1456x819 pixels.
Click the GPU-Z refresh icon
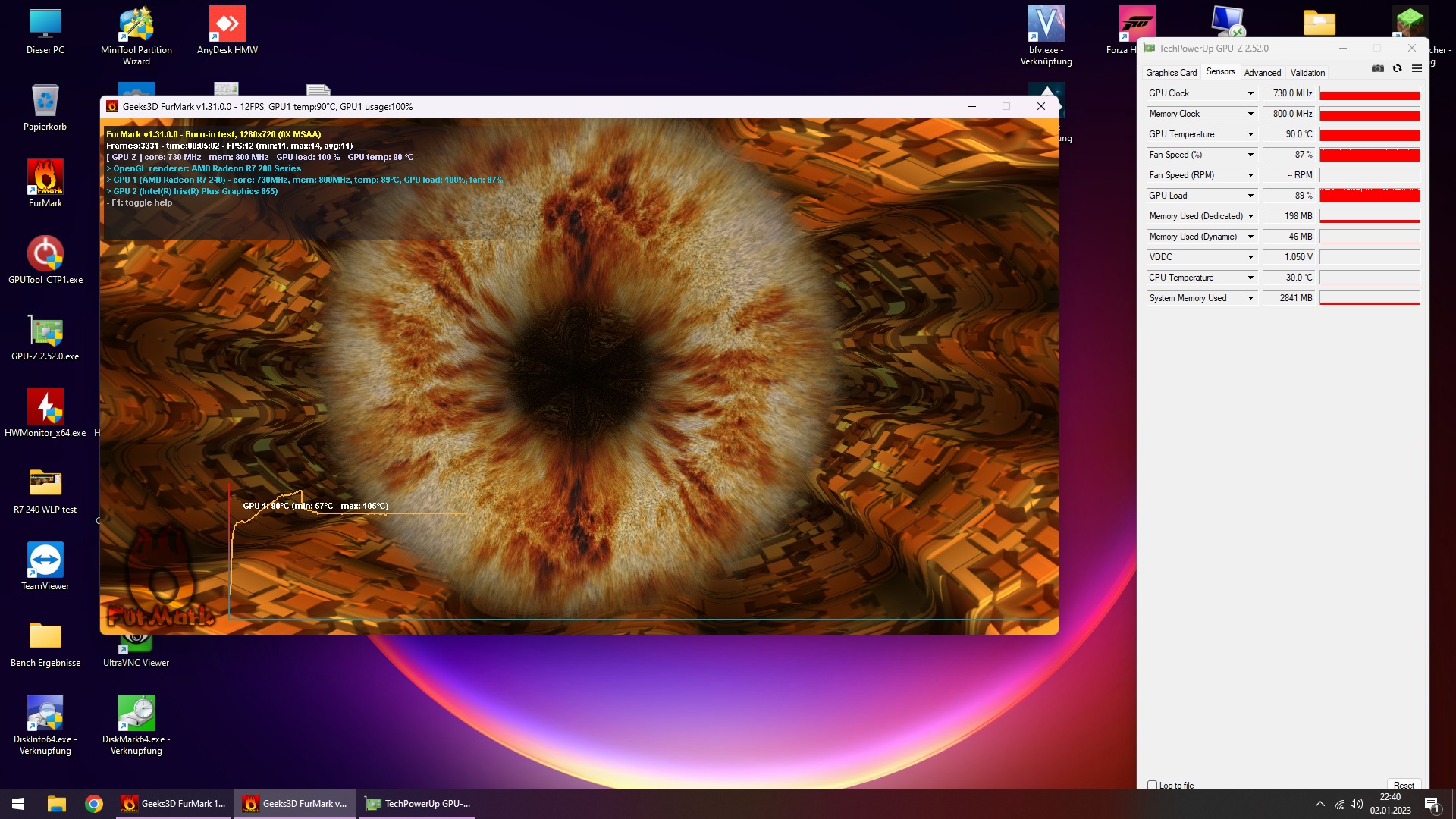point(1397,69)
